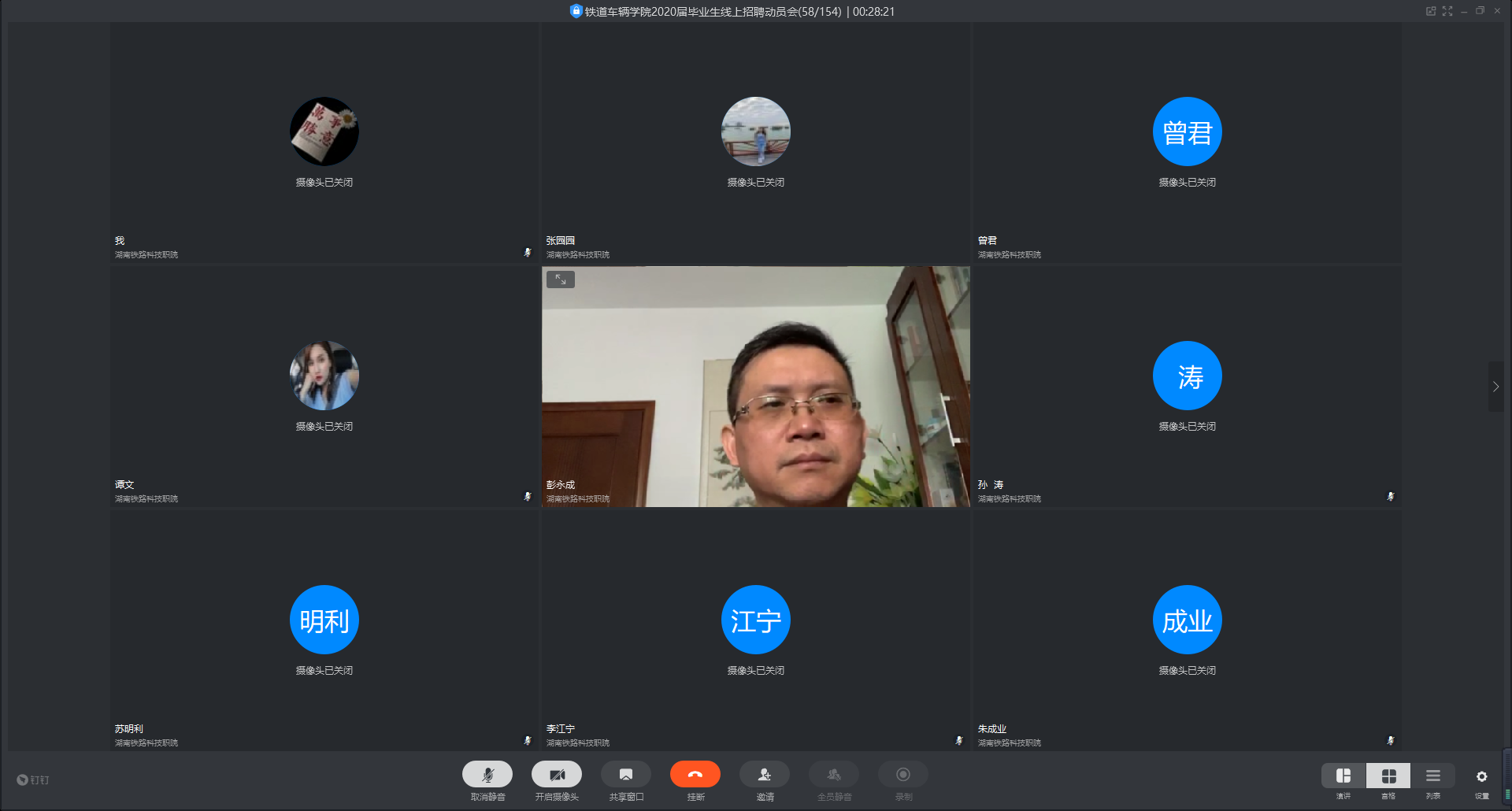
Task: Click muted mic icon in 孙涛 tile
Action: (x=1391, y=497)
